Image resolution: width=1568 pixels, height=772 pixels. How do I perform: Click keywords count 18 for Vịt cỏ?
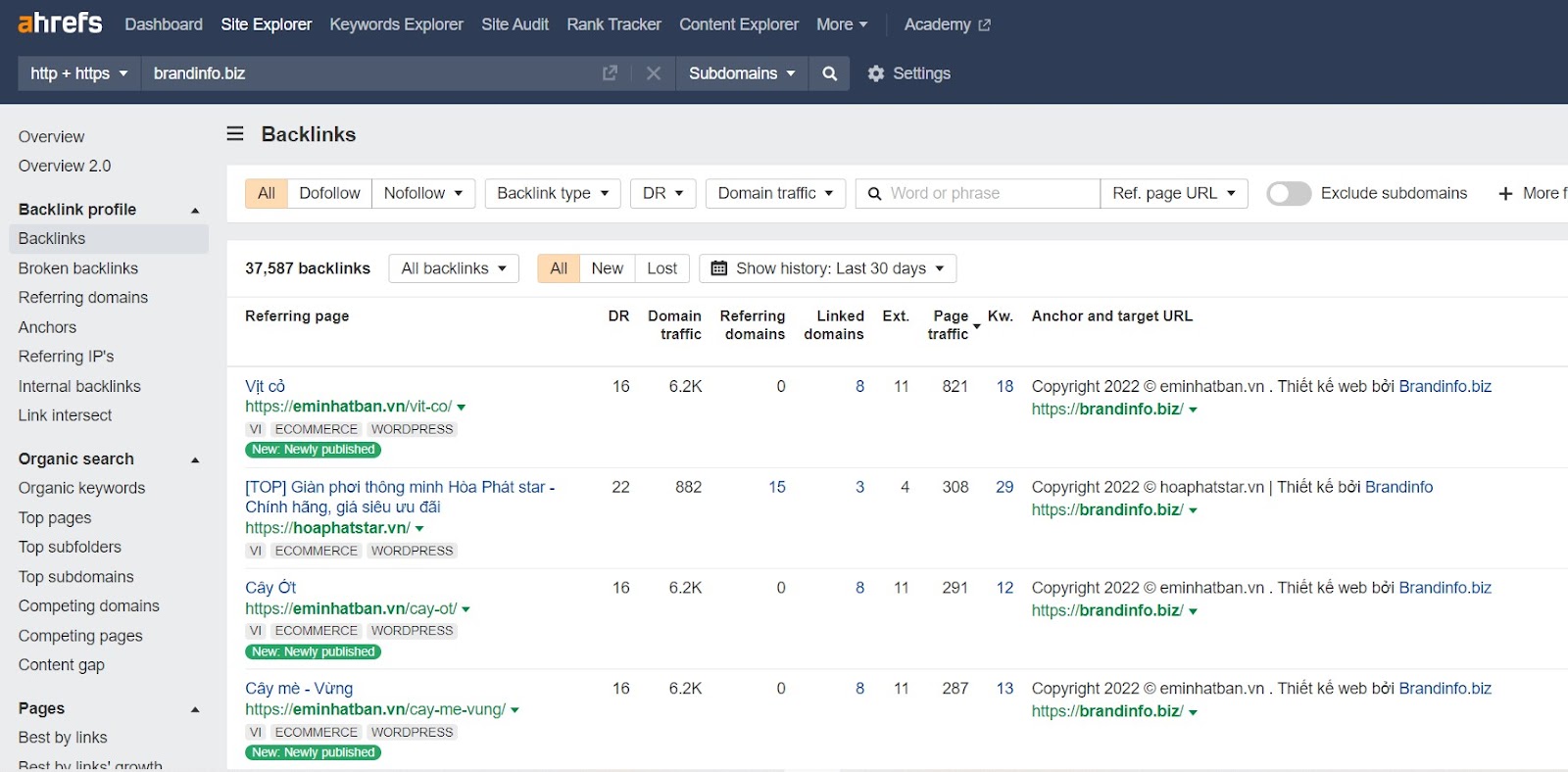(1004, 386)
